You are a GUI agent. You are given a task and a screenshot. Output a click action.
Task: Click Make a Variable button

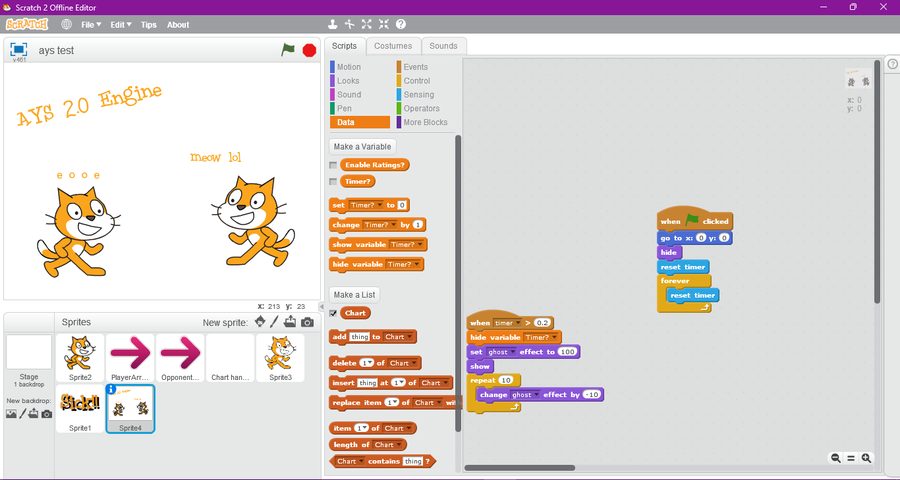point(362,146)
